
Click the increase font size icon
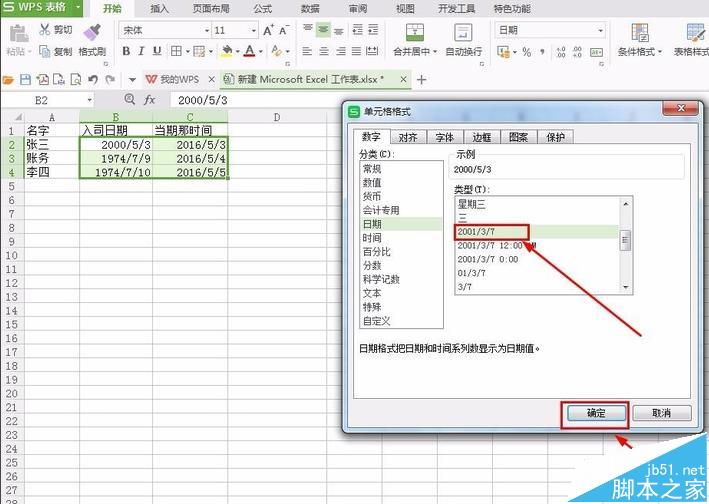tap(268, 30)
